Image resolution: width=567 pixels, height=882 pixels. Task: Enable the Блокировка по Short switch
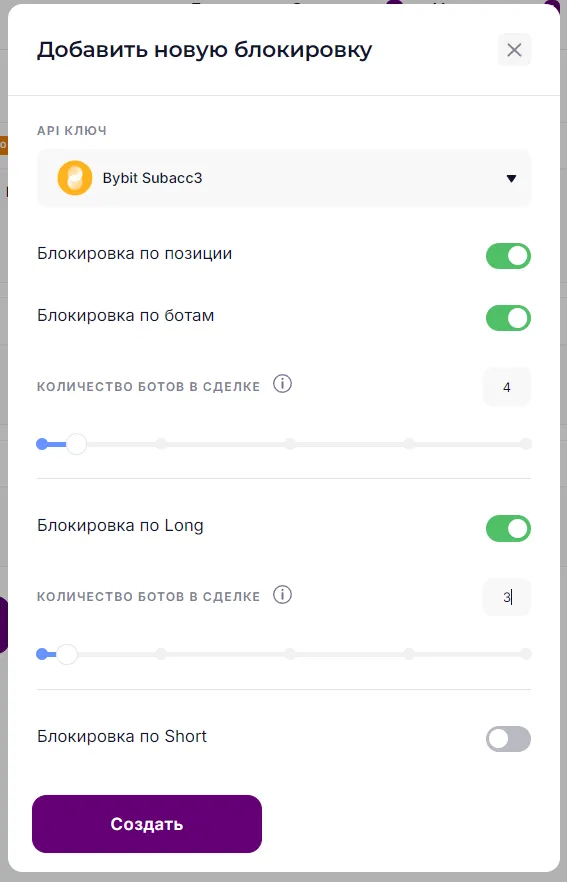tap(508, 739)
